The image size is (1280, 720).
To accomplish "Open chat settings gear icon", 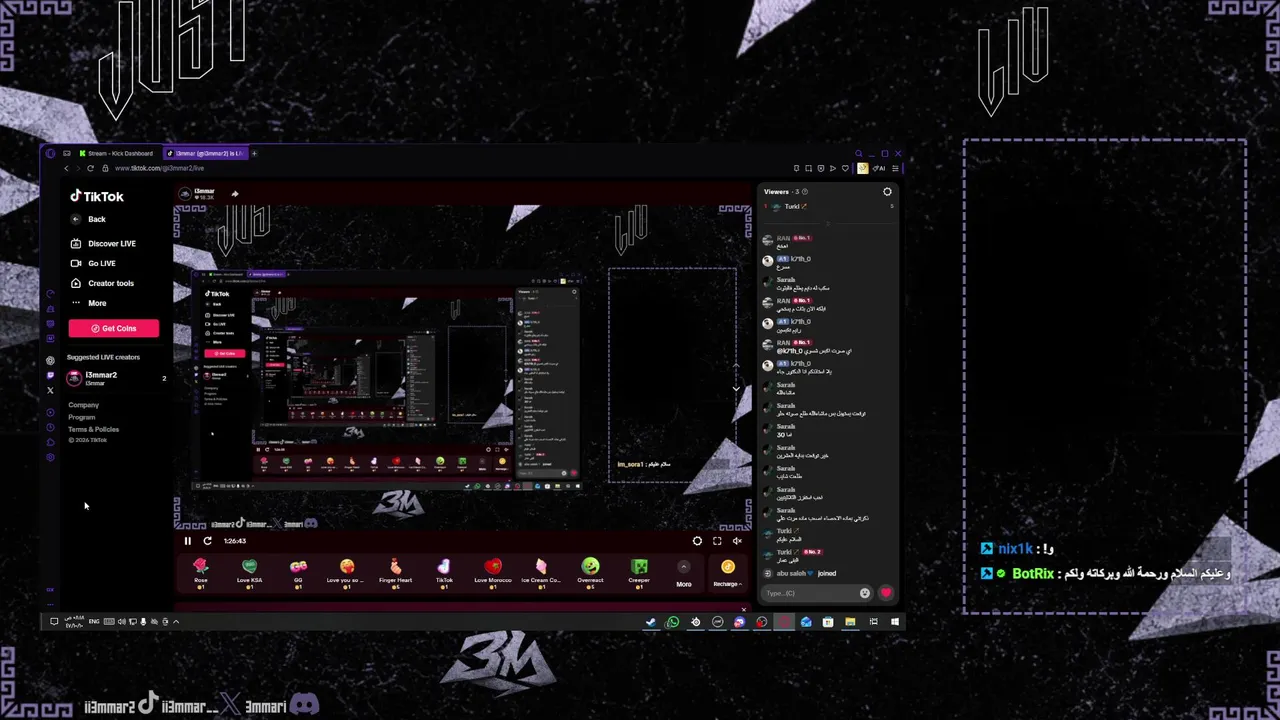I will (x=887, y=191).
